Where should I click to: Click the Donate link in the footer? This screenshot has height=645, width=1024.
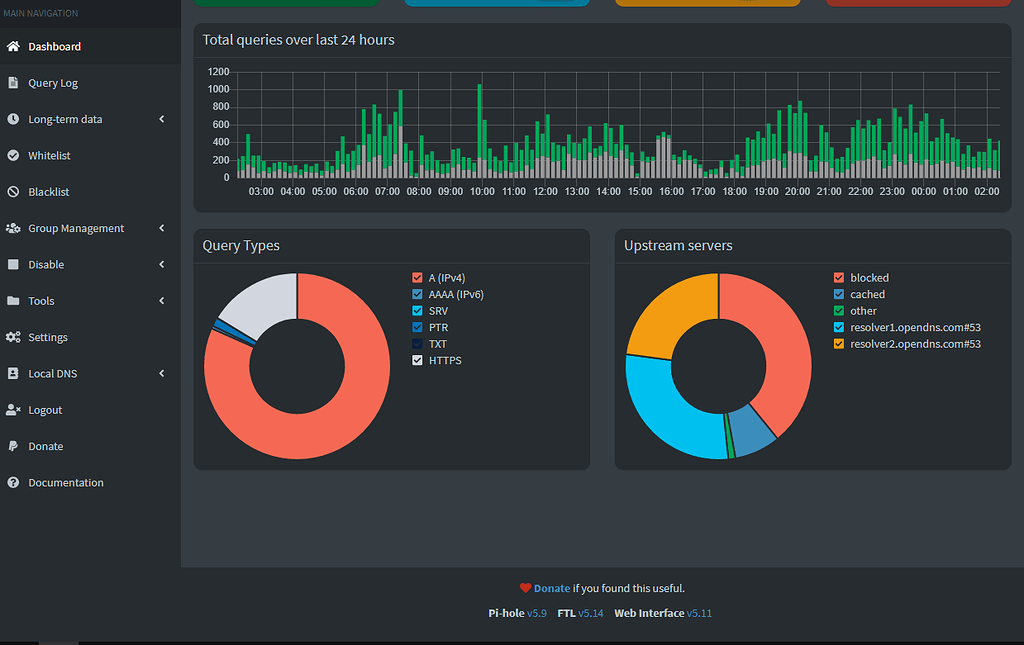[x=552, y=588]
